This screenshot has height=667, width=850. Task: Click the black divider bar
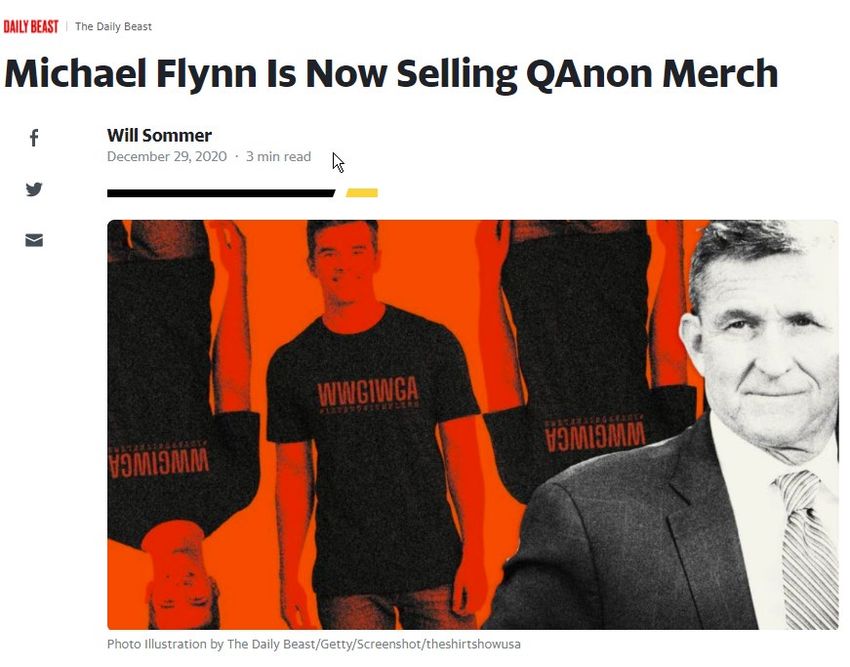point(221,193)
